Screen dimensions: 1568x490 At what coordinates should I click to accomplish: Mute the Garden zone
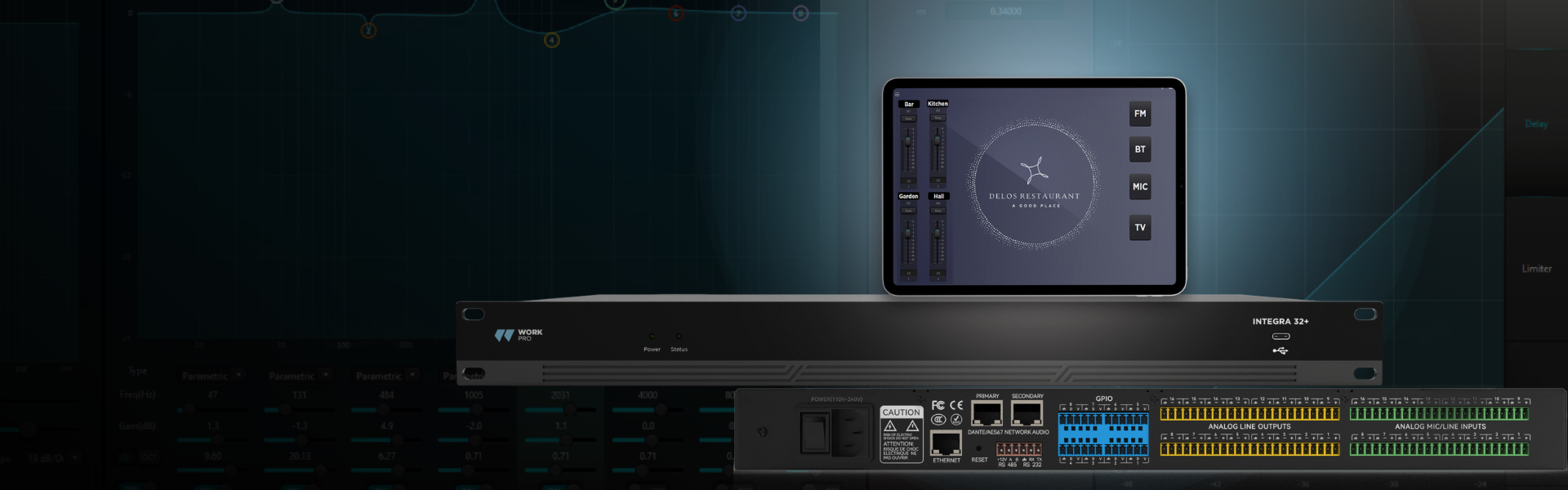[x=908, y=211]
